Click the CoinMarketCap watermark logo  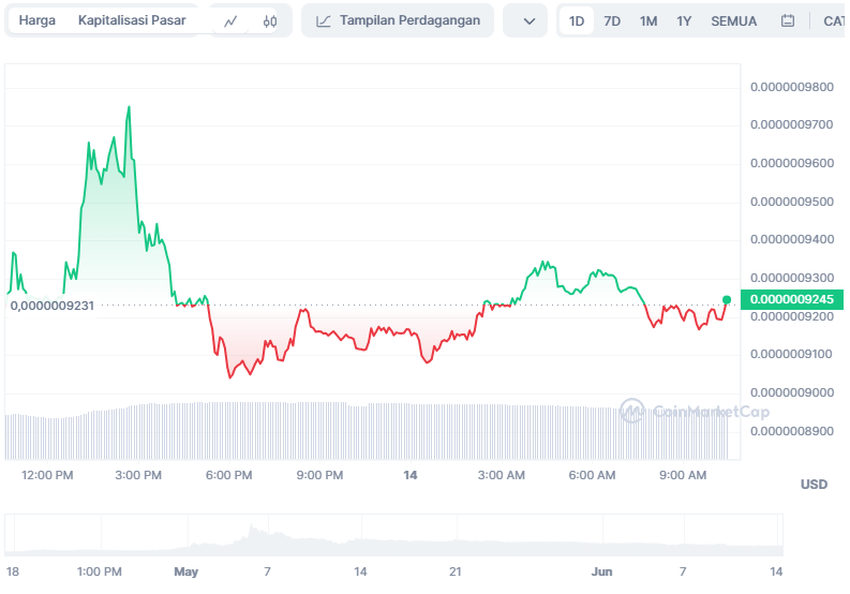(694, 410)
